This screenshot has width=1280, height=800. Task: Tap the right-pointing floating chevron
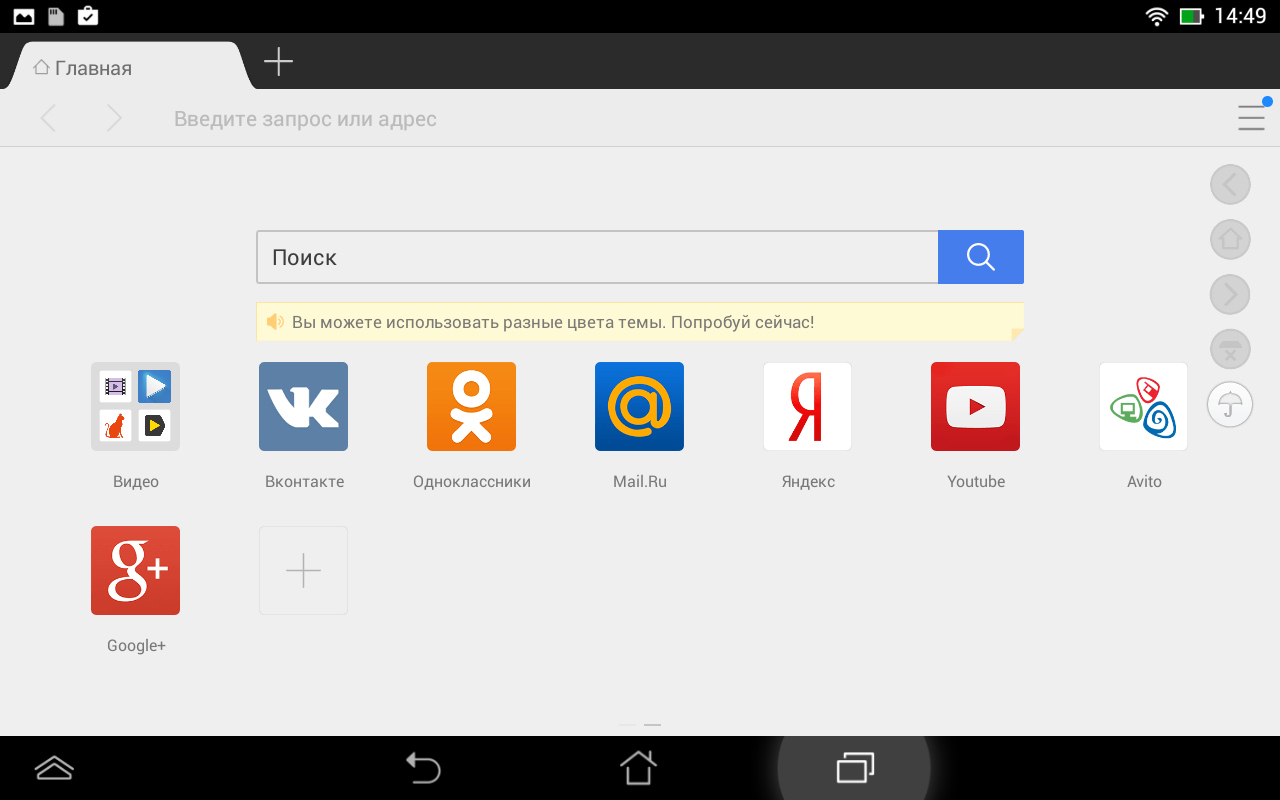[1230, 294]
